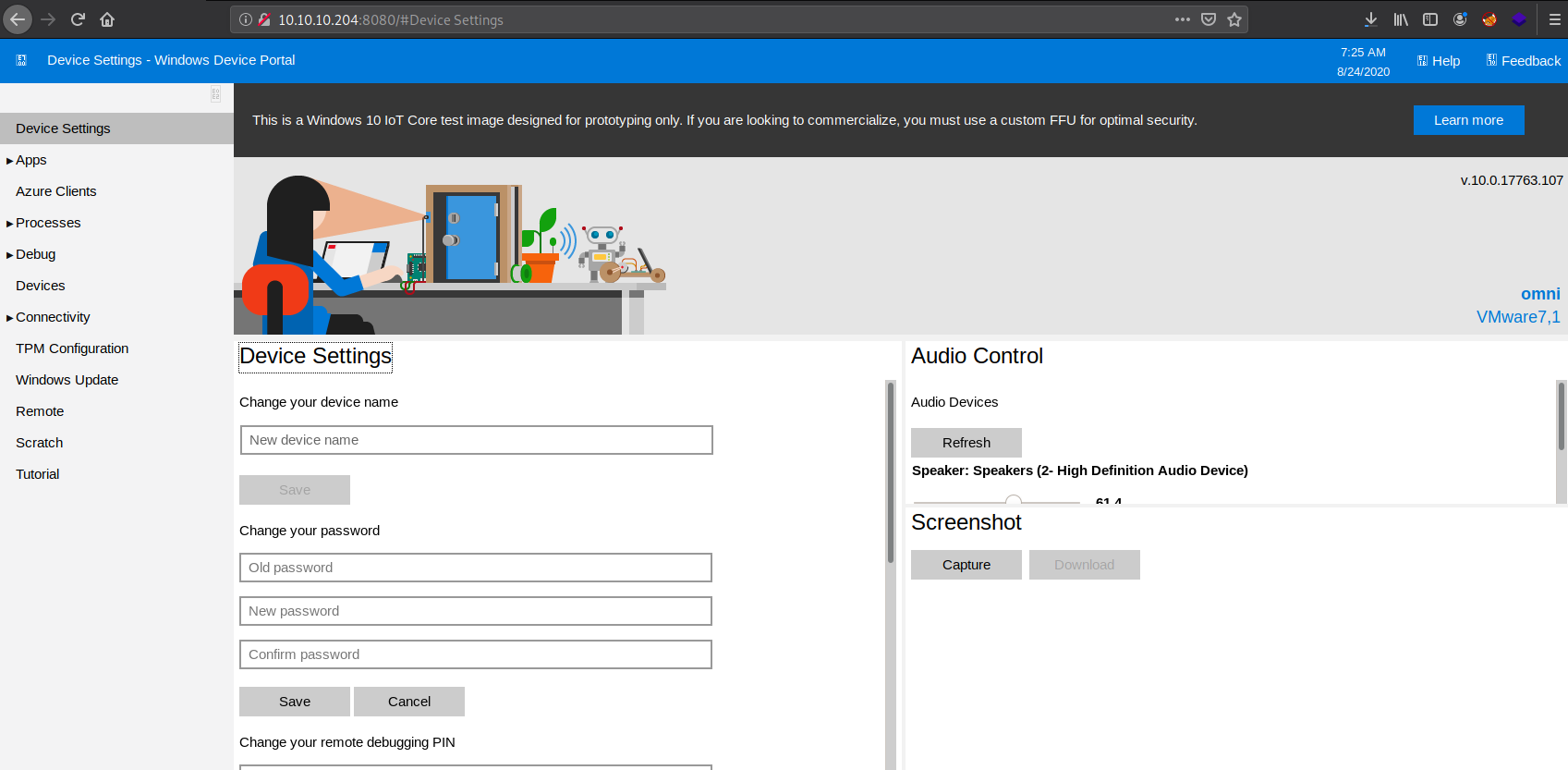Capture a device screenshot
Image resolution: width=1568 pixels, height=770 pixels.
pyautogui.click(x=966, y=565)
